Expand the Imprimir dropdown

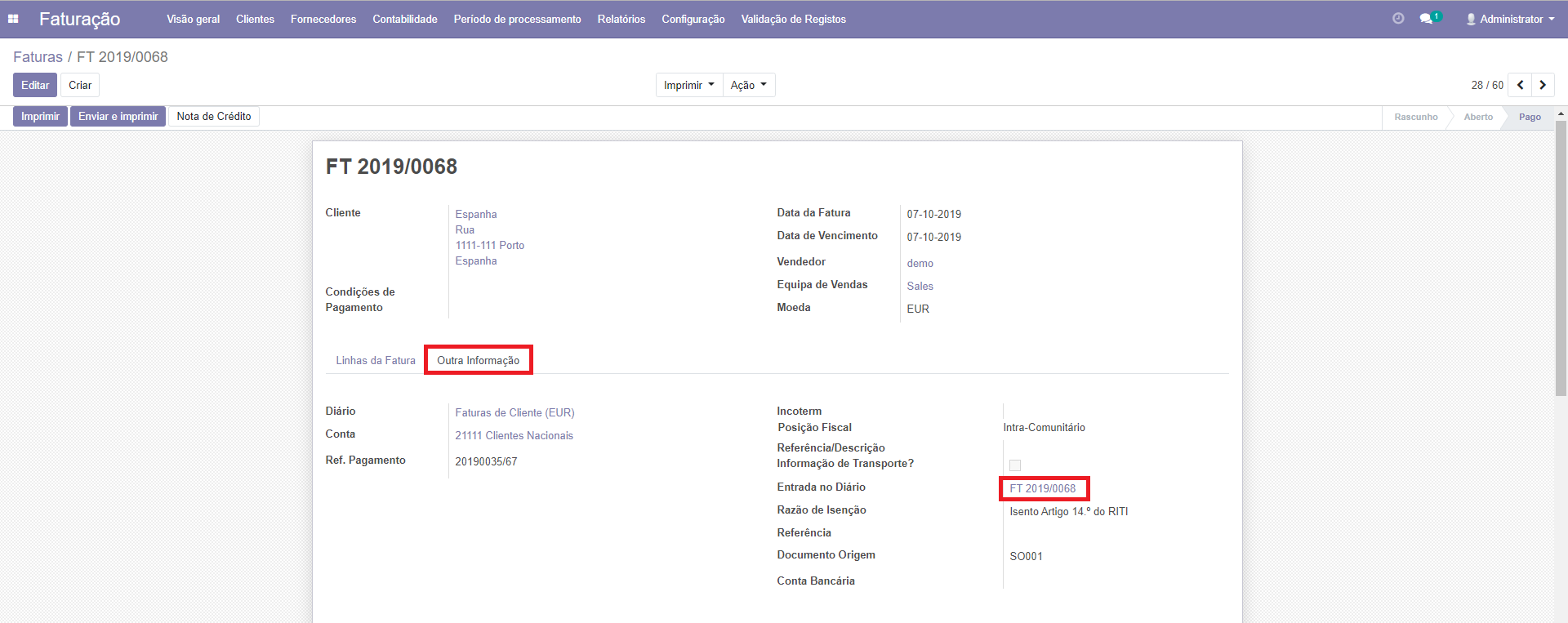click(x=688, y=85)
